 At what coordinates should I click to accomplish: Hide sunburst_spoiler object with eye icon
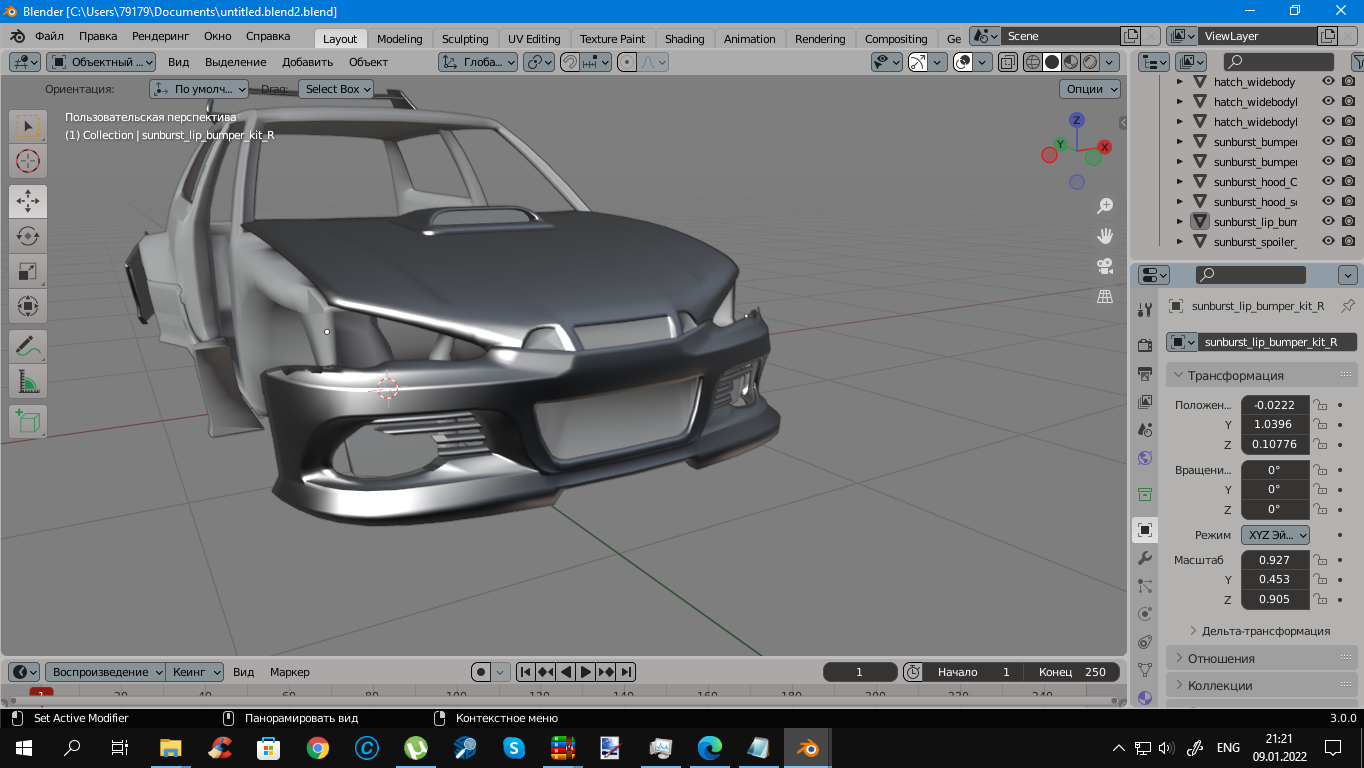tap(1328, 241)
